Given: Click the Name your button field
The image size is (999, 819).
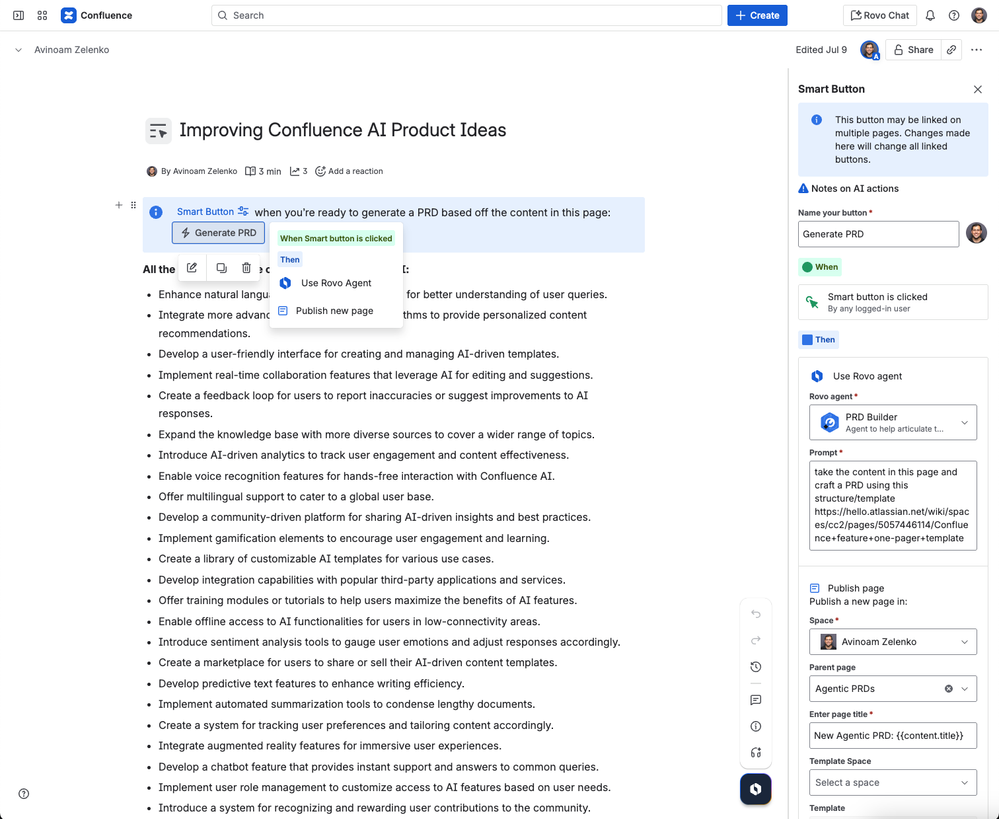Looking at the screenshot, I should tap(878, 234).
